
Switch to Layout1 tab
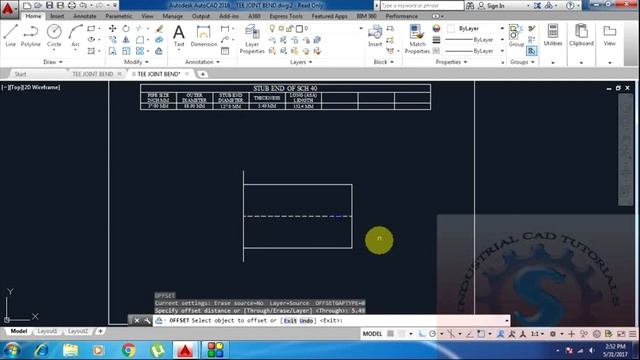tap(47, 331)
